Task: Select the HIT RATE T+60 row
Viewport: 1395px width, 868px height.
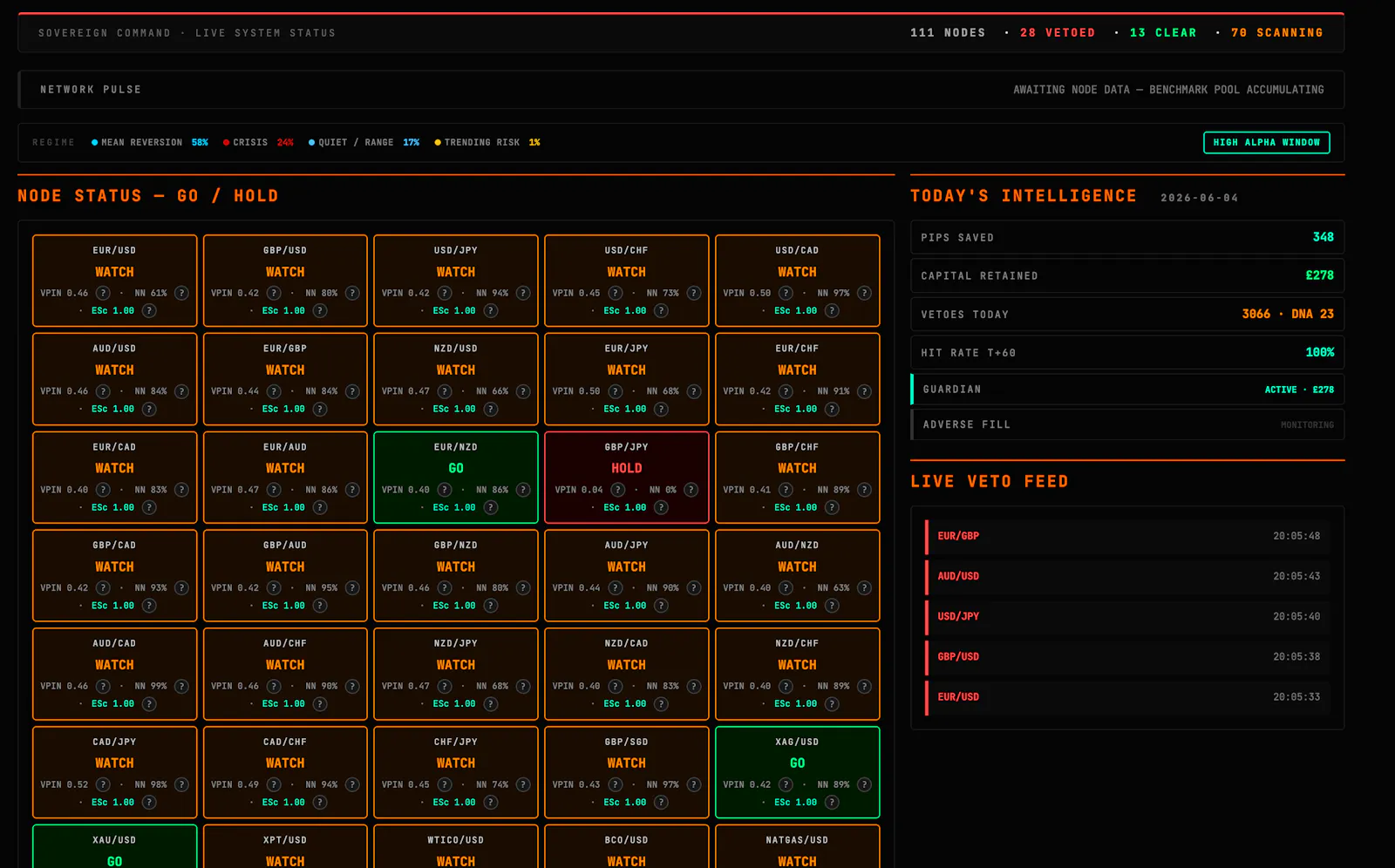Action: [1127, 352]
